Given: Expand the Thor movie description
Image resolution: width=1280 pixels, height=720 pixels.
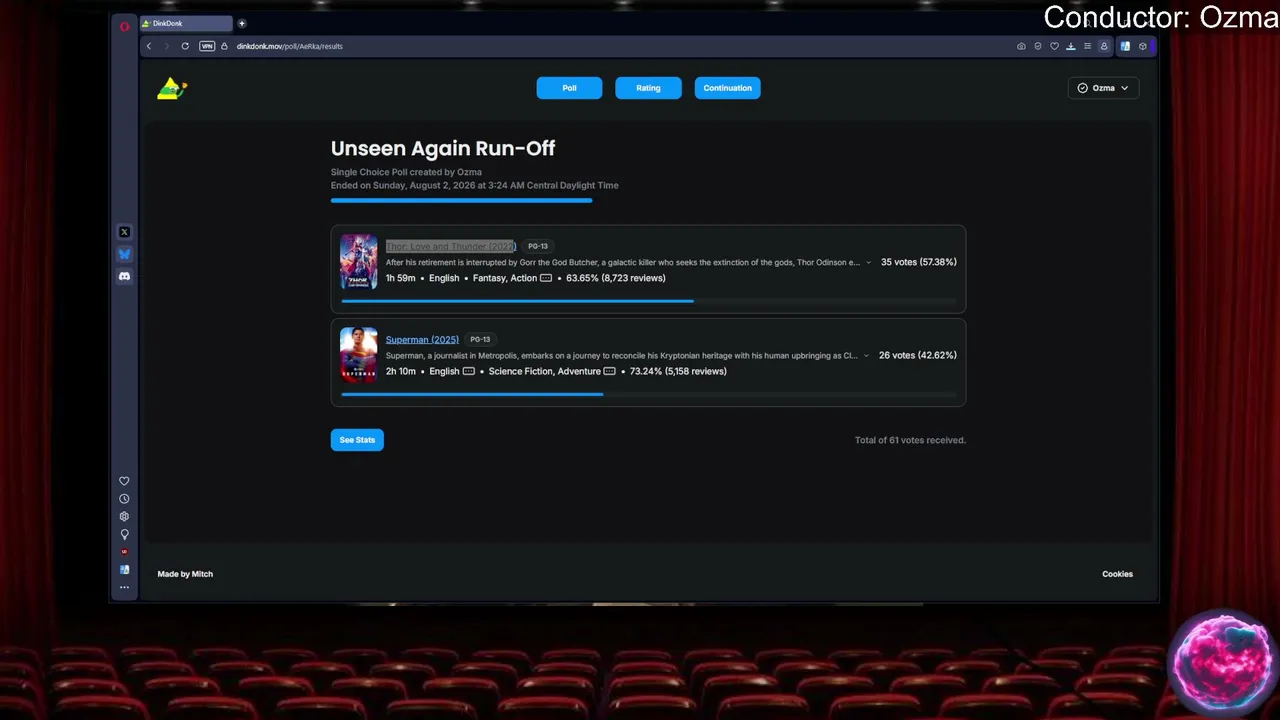Looking at the screenshot, I should (x=868, y=262).
